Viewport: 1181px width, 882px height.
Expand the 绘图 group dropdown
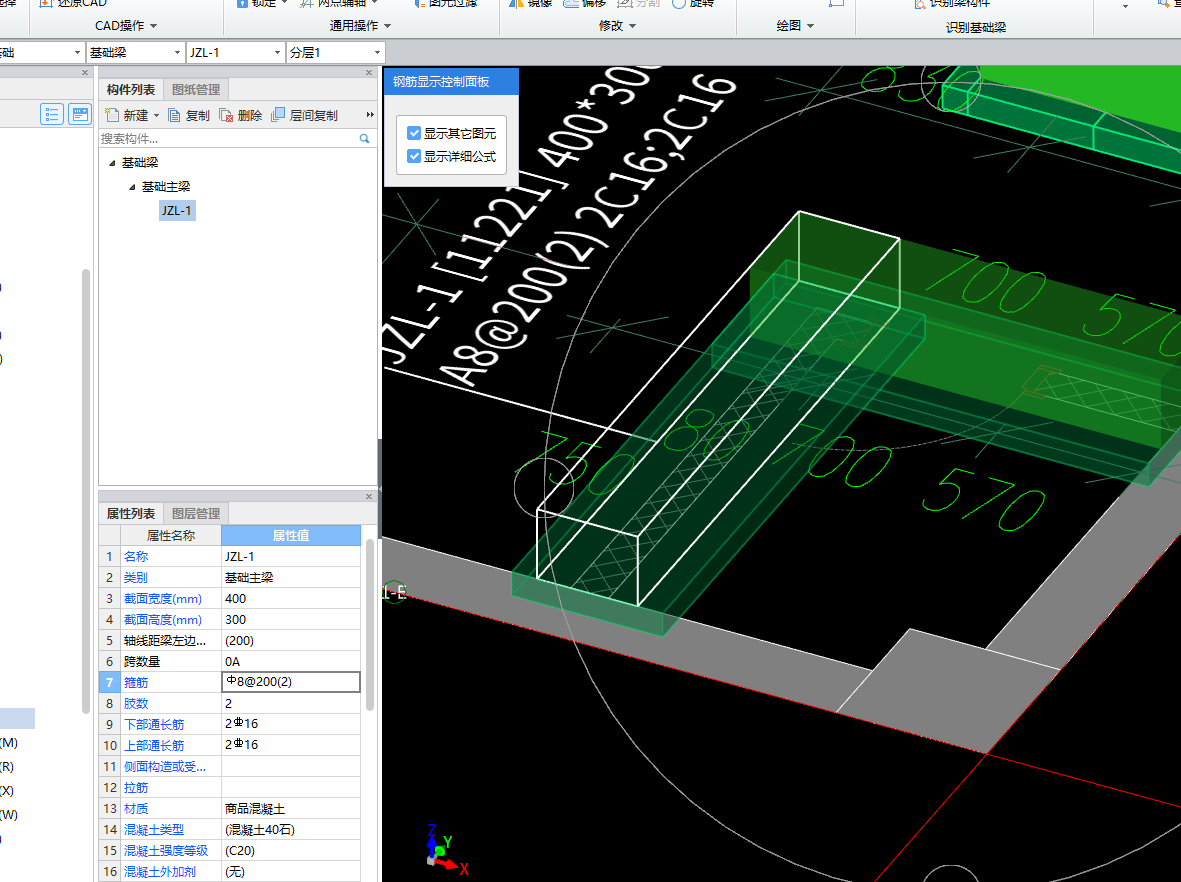(810, 26)
